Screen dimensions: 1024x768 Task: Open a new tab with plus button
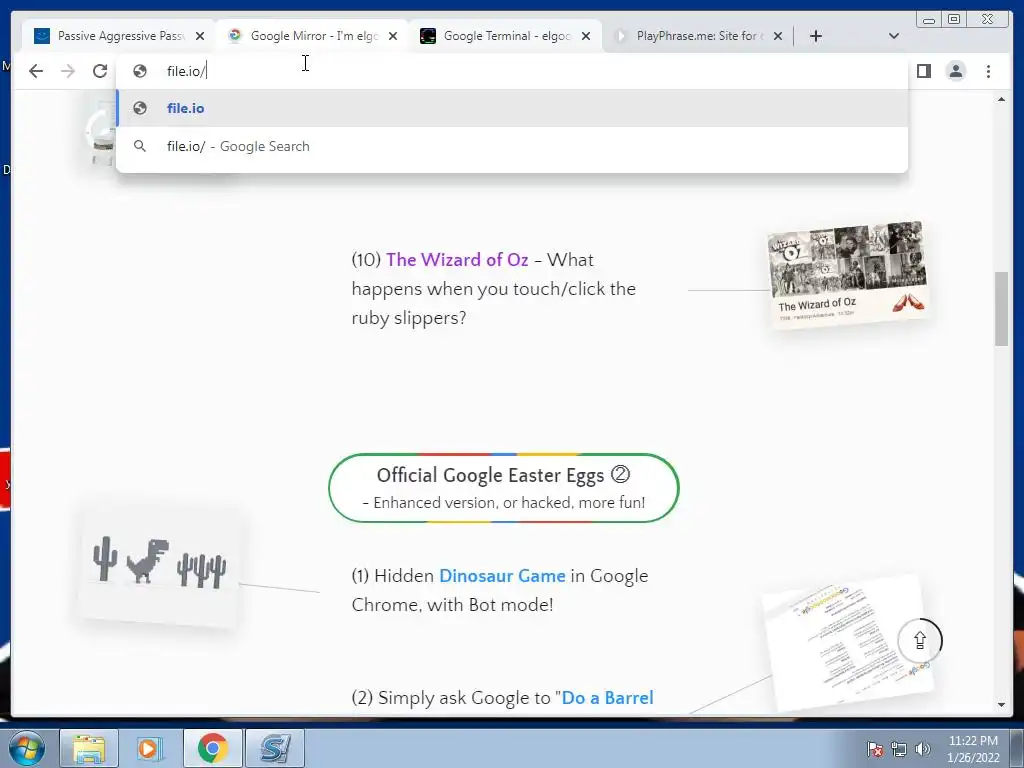pos(816,36)
